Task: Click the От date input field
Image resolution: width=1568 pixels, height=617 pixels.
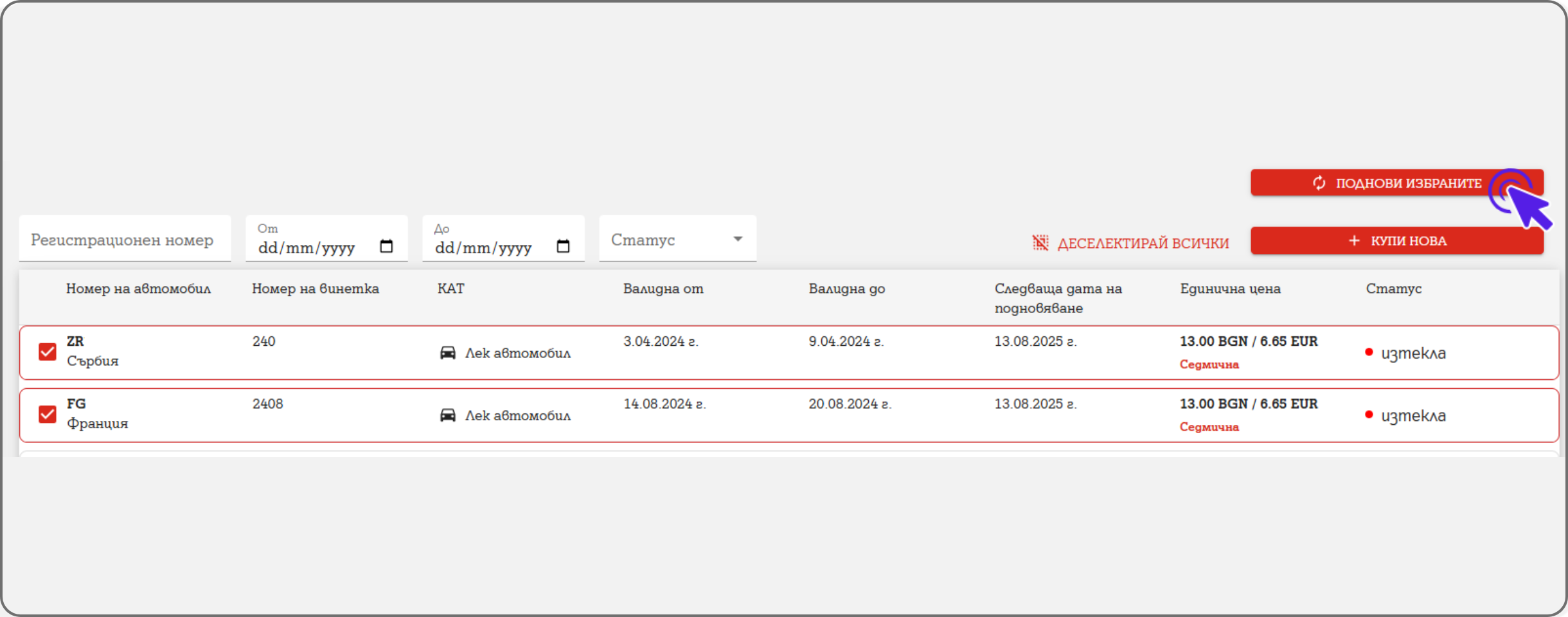Action: pos(308,247)
